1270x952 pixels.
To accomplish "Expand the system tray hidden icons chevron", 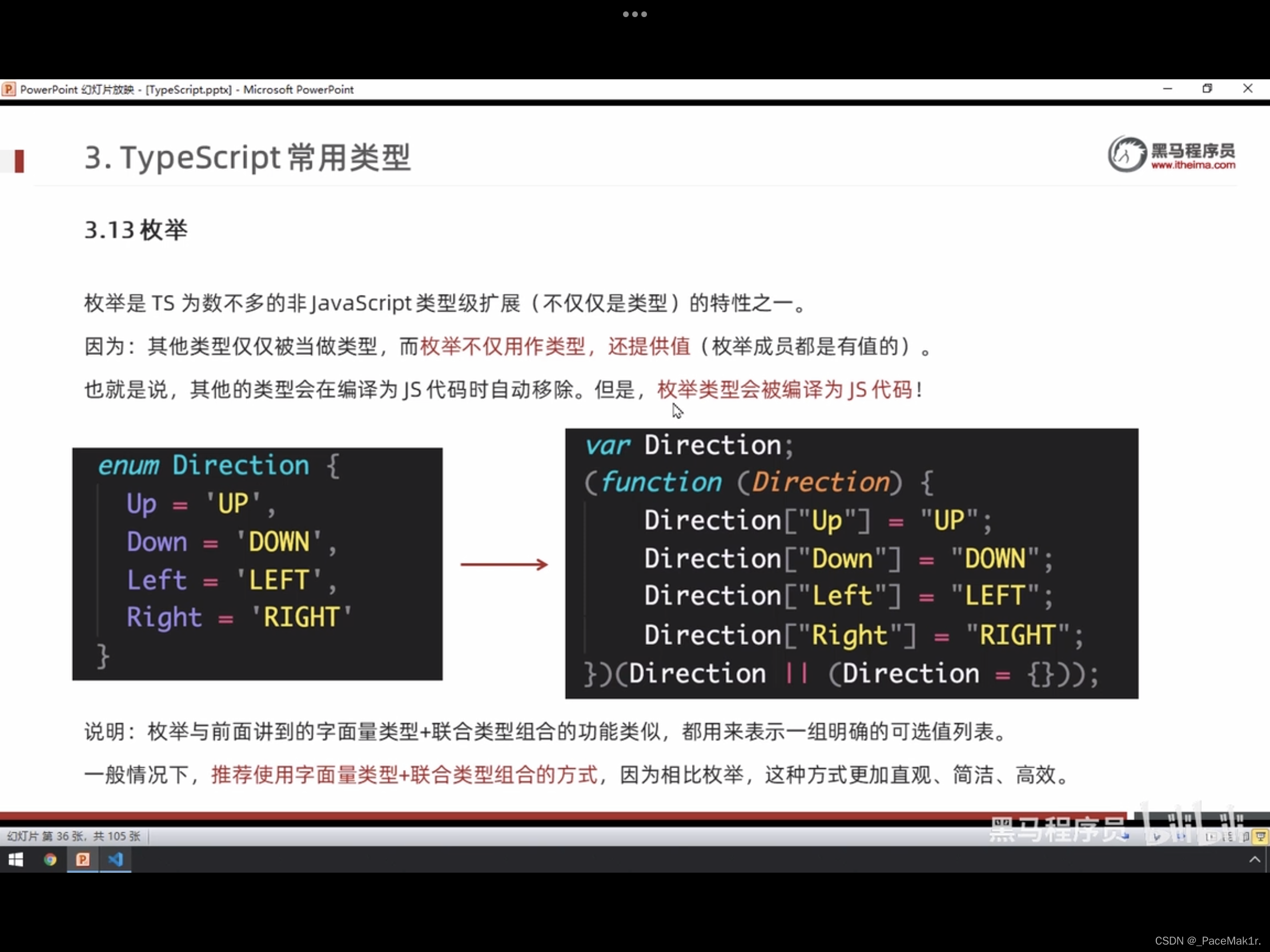I will click(1255, 859).
